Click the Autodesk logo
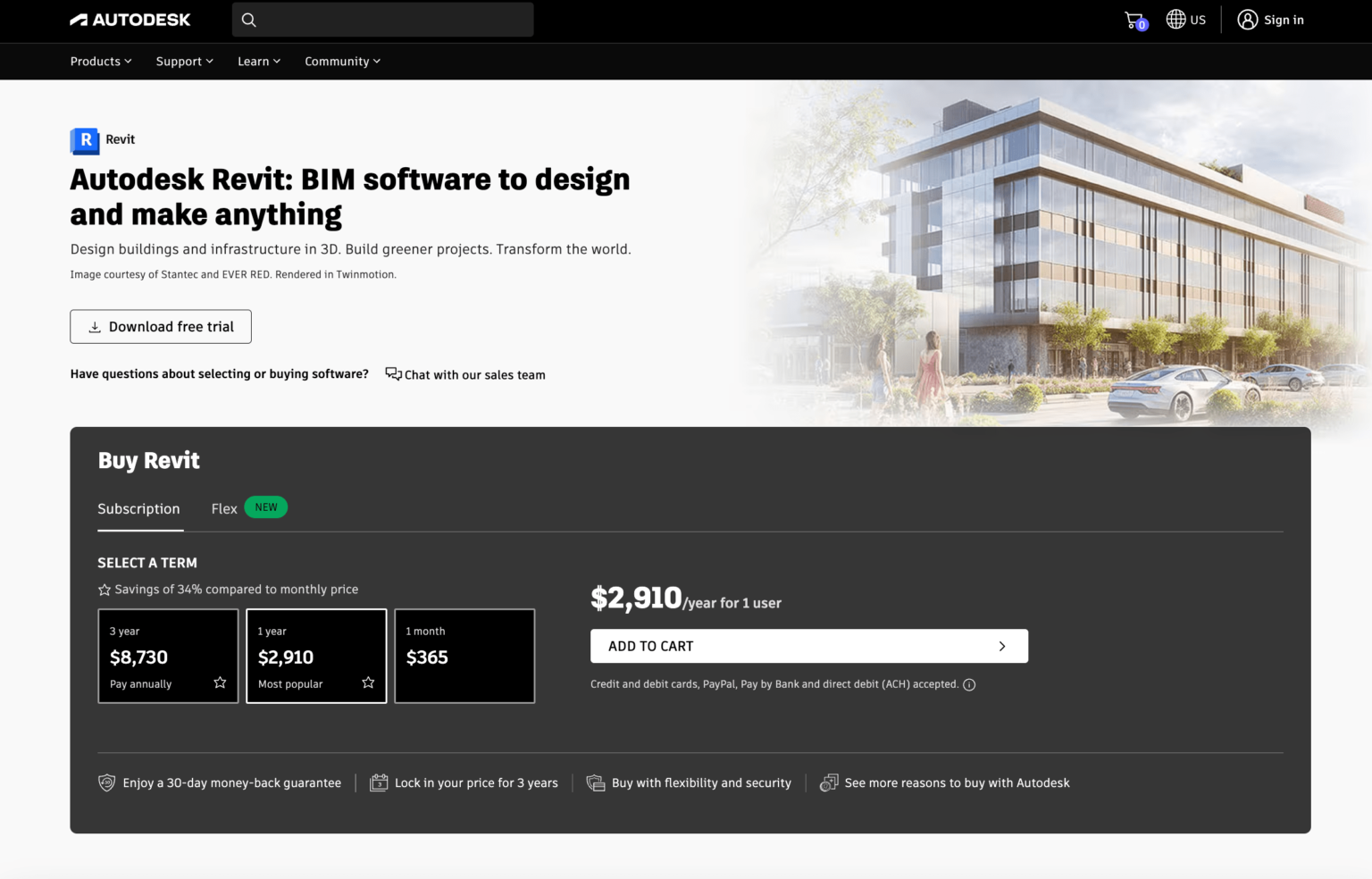This screenshot has height=879, width=1372. tap(130, 19)
